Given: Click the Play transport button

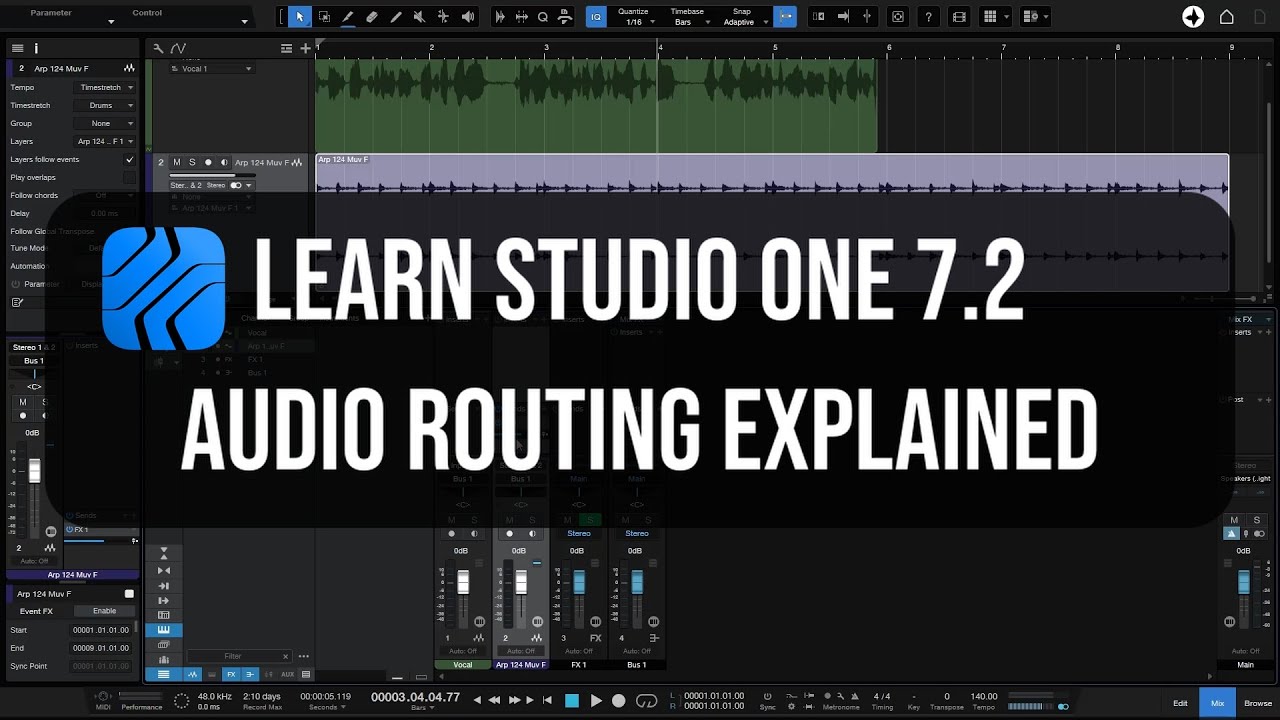Looking at the screenshot, I should click(596, 701).
